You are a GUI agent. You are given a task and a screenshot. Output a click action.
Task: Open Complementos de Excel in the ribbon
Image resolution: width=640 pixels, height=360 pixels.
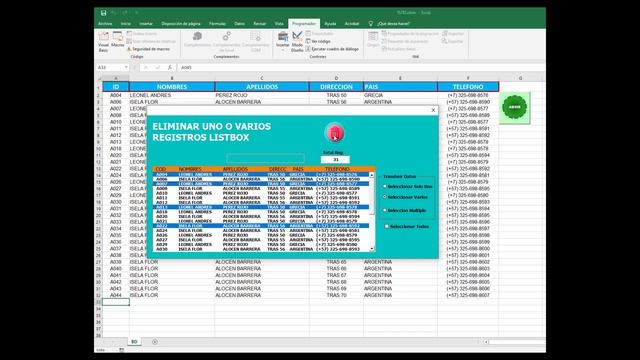tap(227, 42)
